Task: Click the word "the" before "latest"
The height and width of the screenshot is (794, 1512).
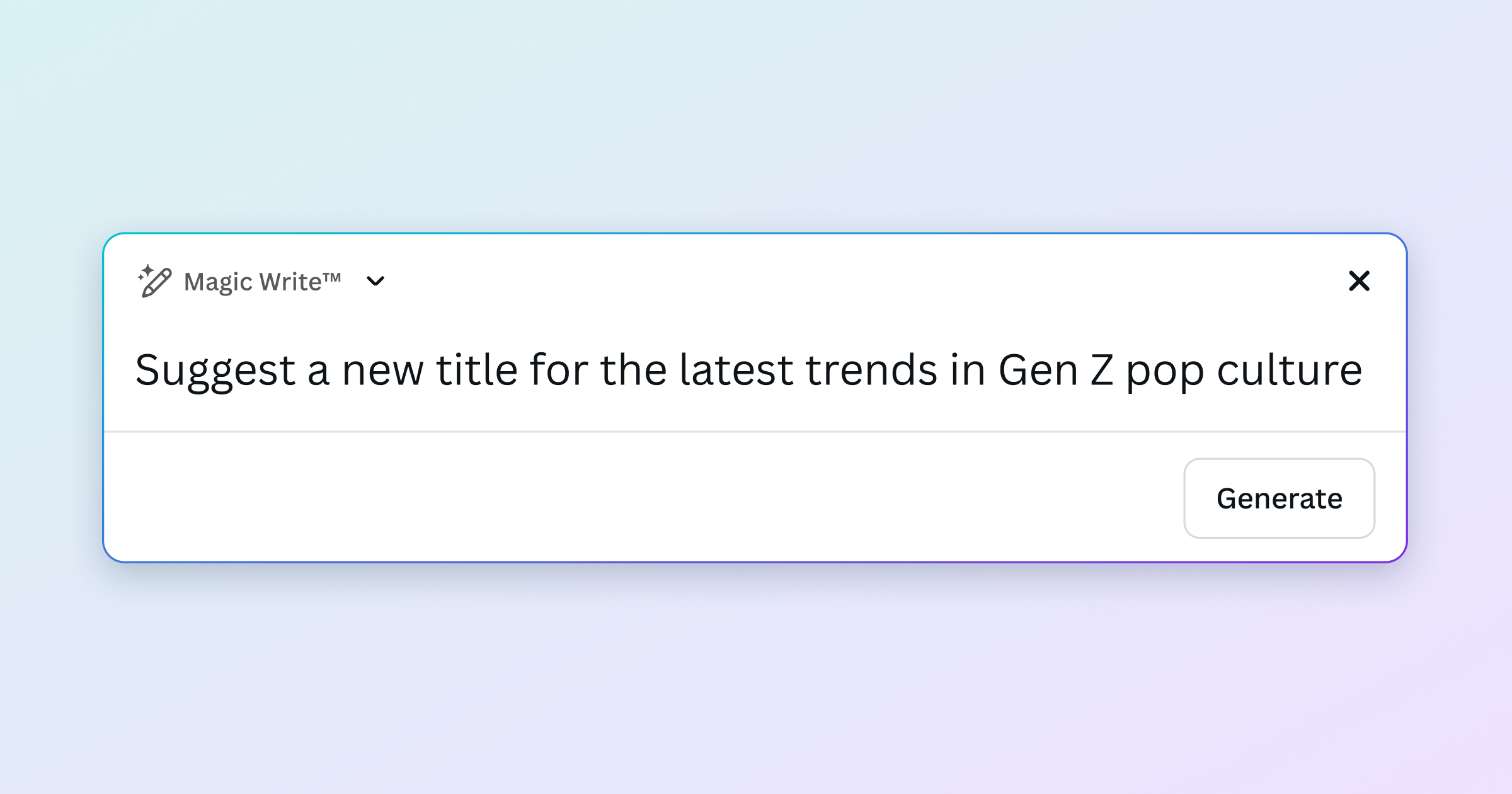Action: pos(633,369)
